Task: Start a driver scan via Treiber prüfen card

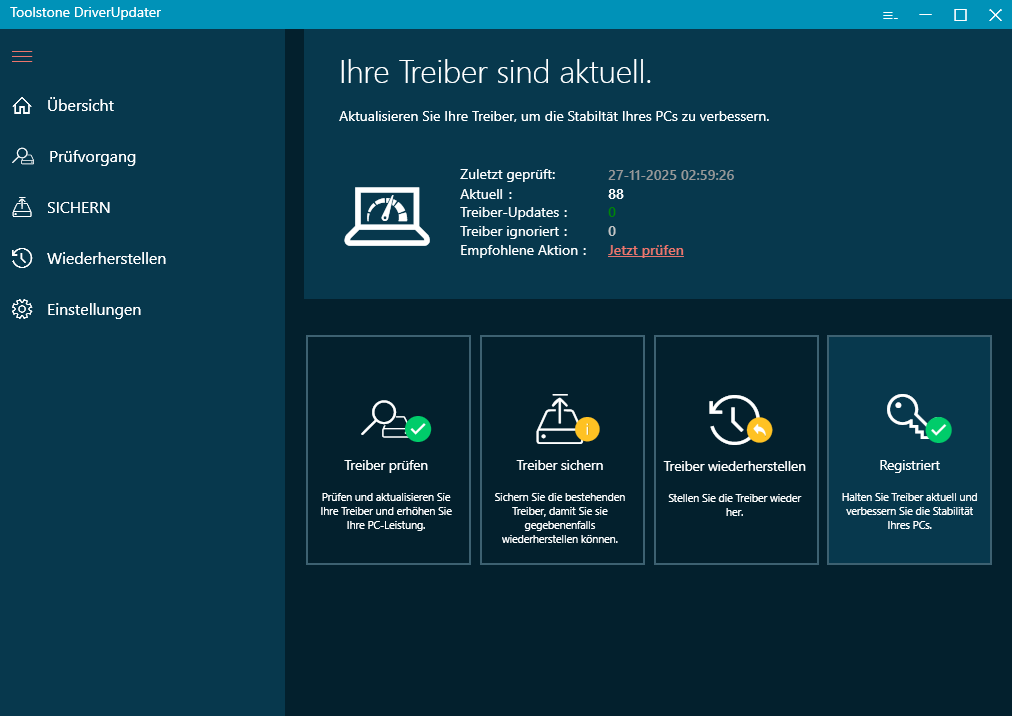Action: click(x=388, y=465)
